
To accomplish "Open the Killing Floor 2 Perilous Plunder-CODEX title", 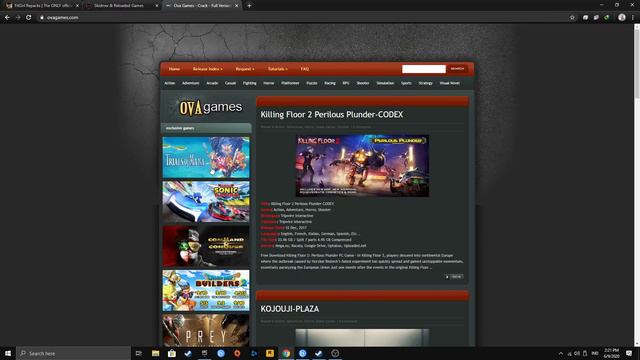I will point(331,115).
